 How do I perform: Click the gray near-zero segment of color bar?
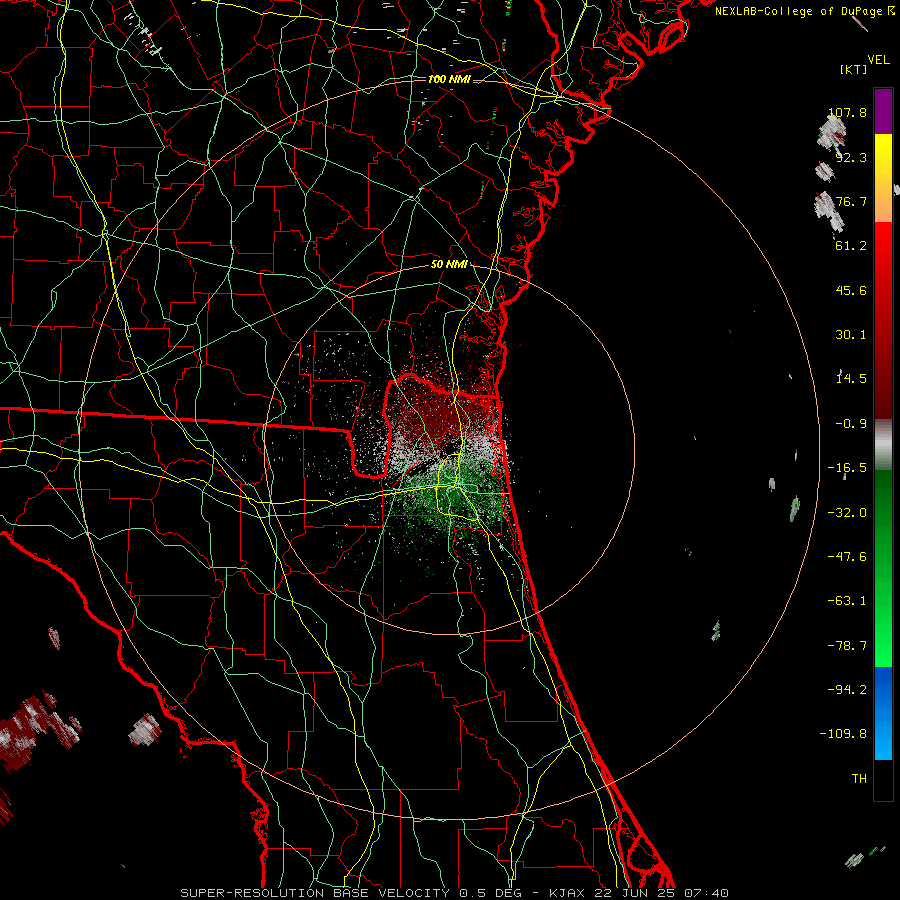(883, 443)
